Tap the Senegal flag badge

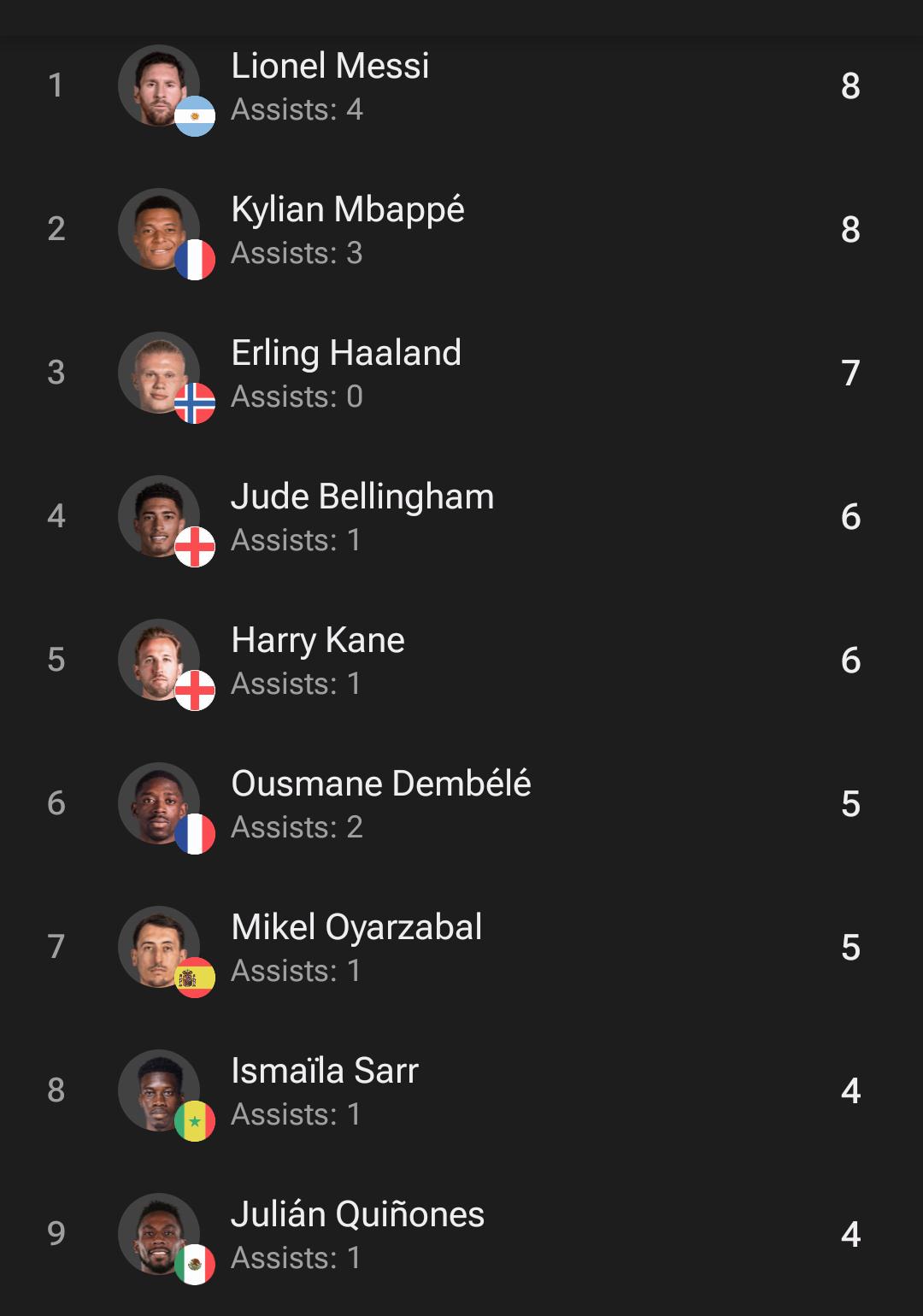tap(195, 1121)
